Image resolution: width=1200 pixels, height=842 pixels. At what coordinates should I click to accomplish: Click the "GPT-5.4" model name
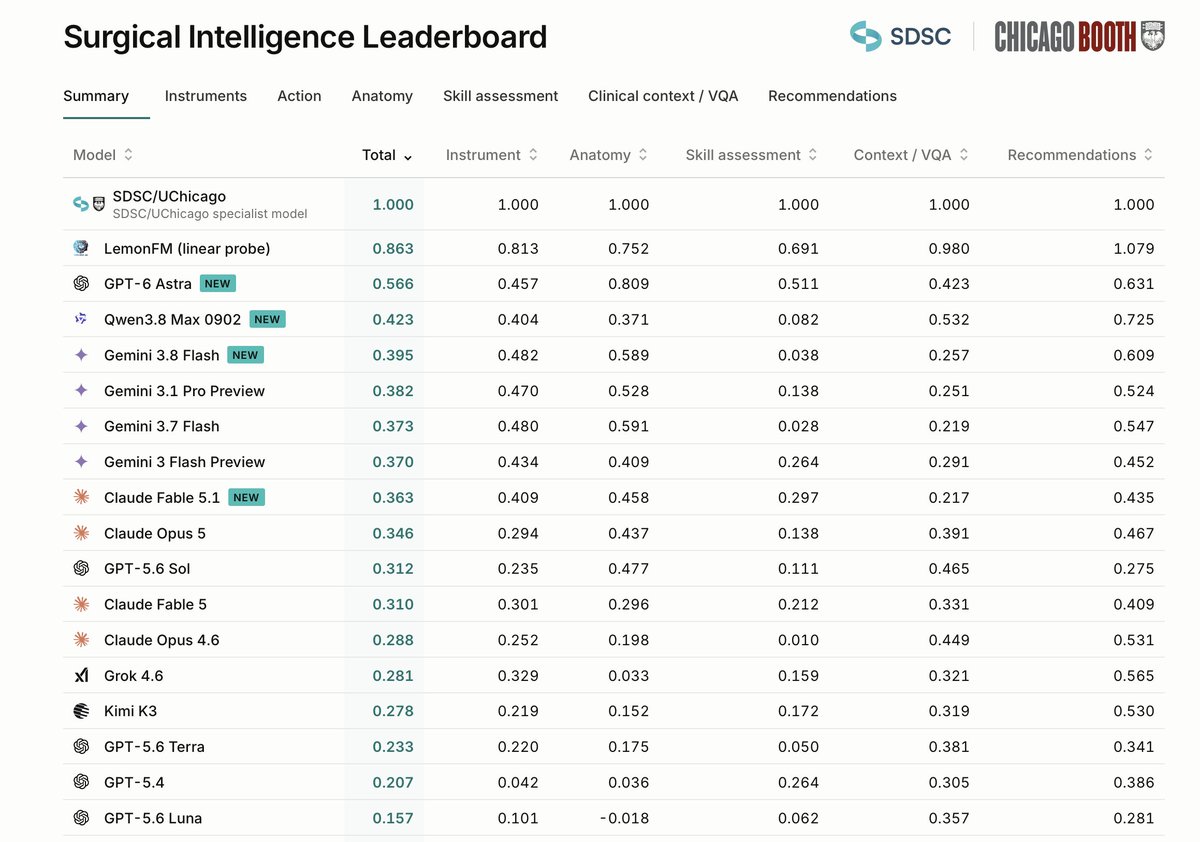(132, 782)
